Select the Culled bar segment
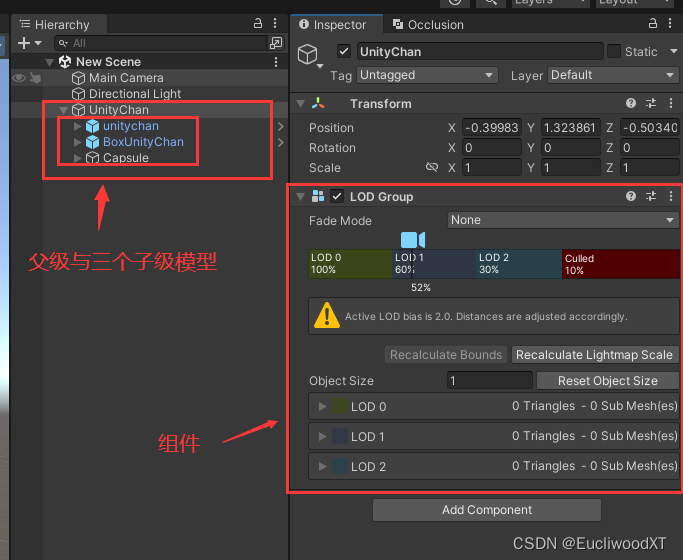 click(621, 264)
